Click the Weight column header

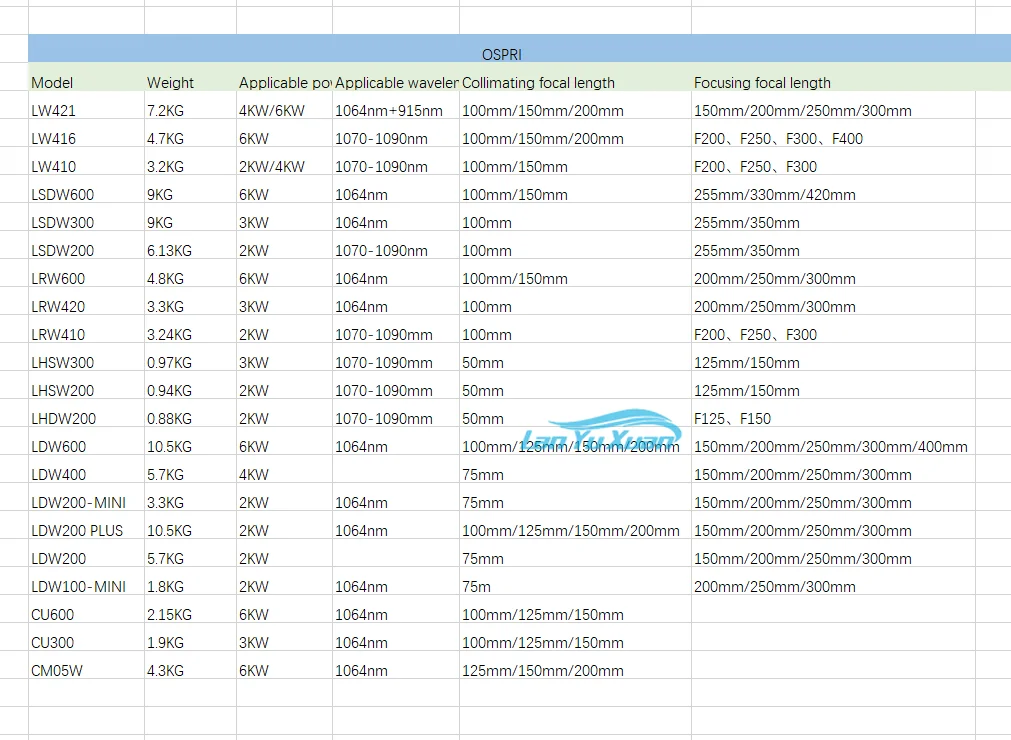[x=190, y=77]
